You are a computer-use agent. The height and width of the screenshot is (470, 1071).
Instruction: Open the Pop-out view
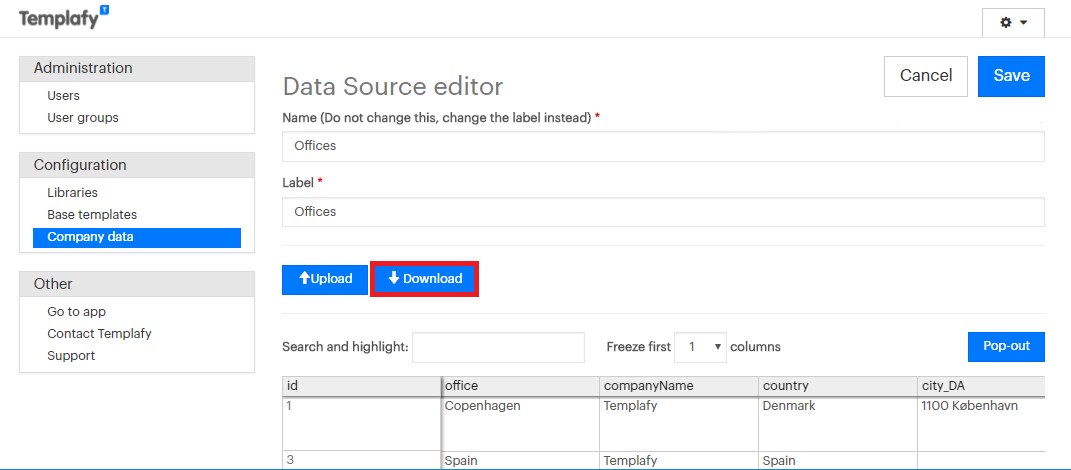tap(1005, 346)
